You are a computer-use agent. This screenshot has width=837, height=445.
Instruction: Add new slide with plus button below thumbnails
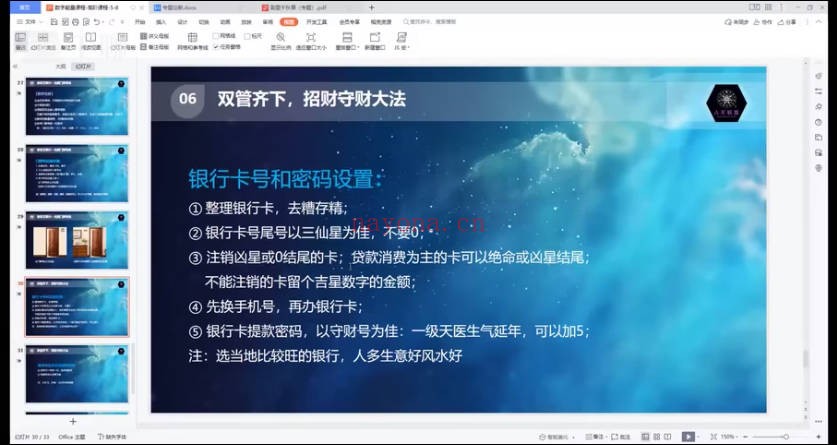pos(73,421)
